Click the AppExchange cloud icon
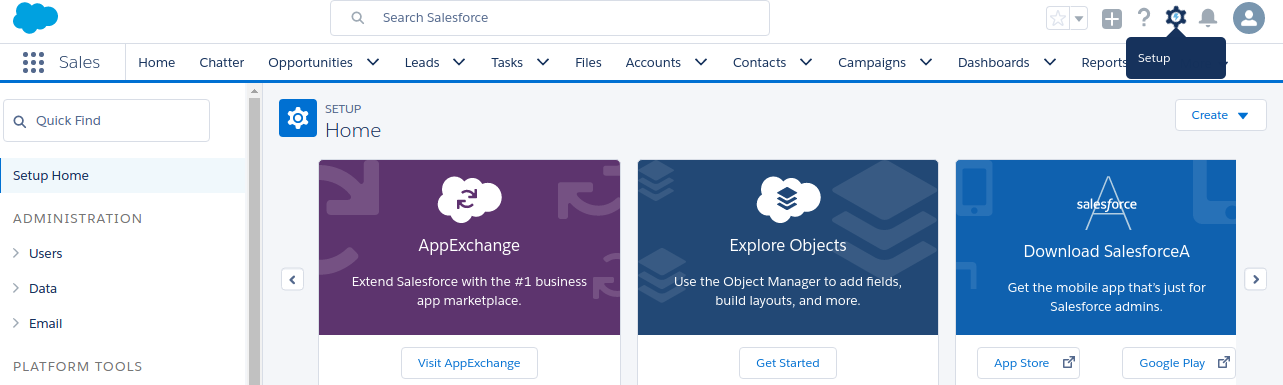Image resolution: width=1283 pixels, height=385 pixels. (470, 199)
